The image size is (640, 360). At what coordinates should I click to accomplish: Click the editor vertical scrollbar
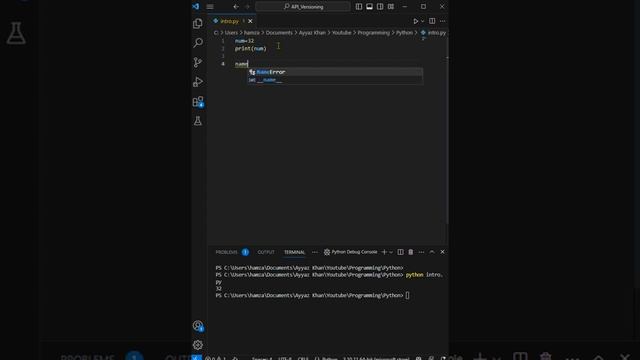point(447,131)
